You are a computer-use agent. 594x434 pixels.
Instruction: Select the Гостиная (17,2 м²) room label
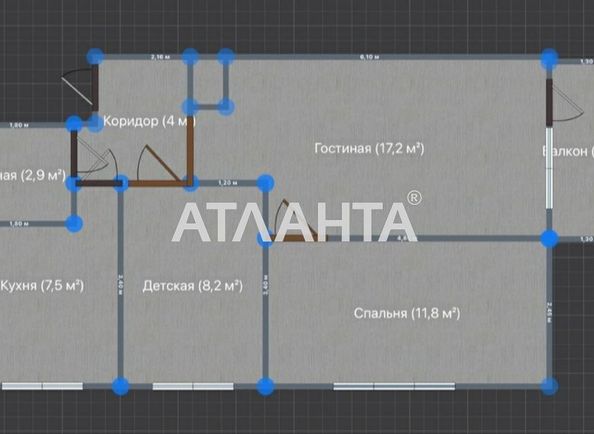369,148
